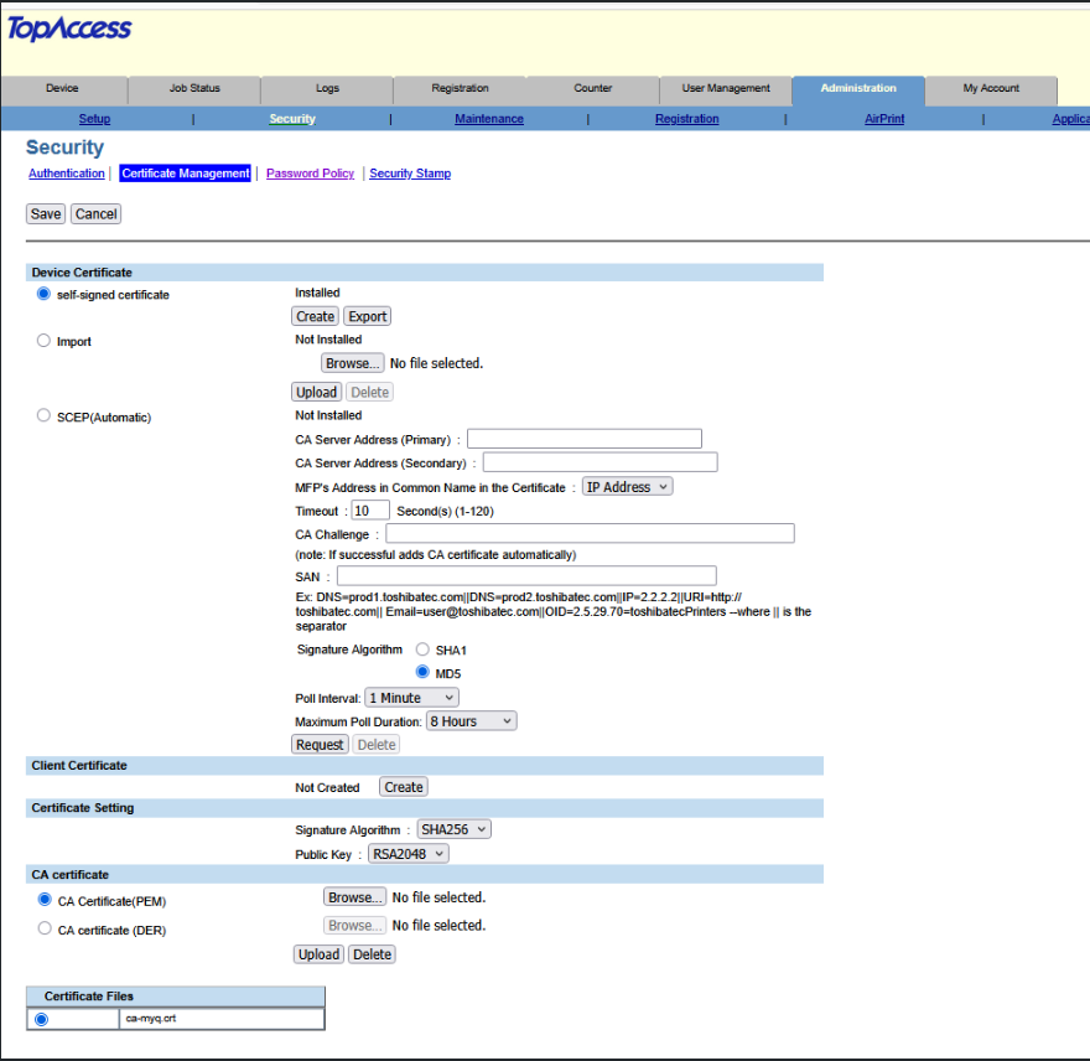Select SHA1 signature algorithm radio button
The image size is (1090, 1061).
[423, 649]
